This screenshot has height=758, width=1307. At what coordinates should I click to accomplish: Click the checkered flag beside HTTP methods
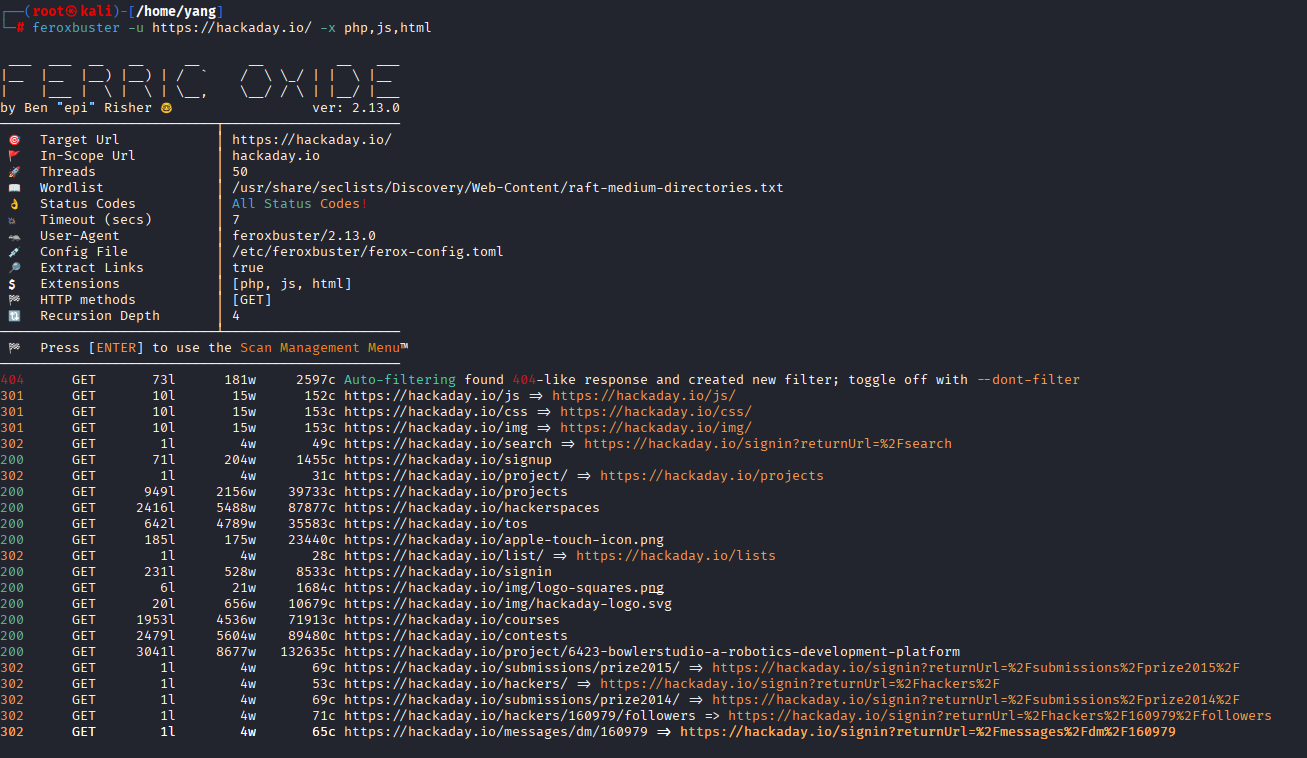(x=14, y=300)
